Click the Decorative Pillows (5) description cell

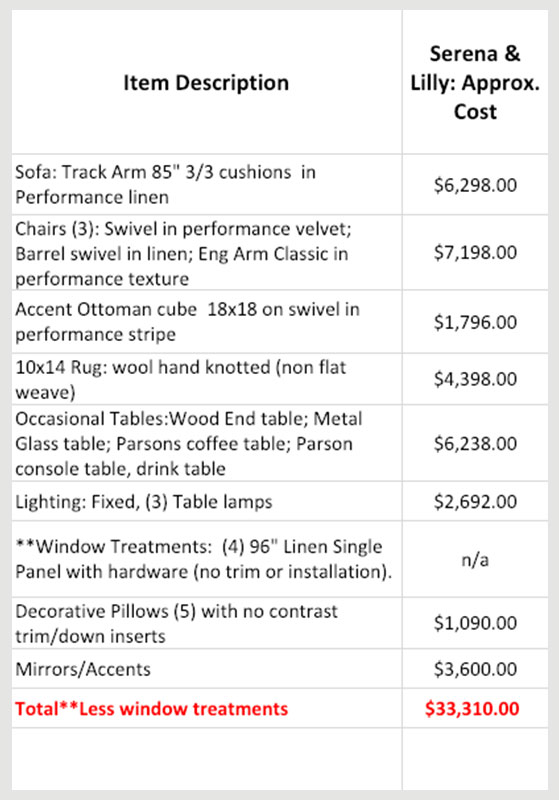coord(207,623)
